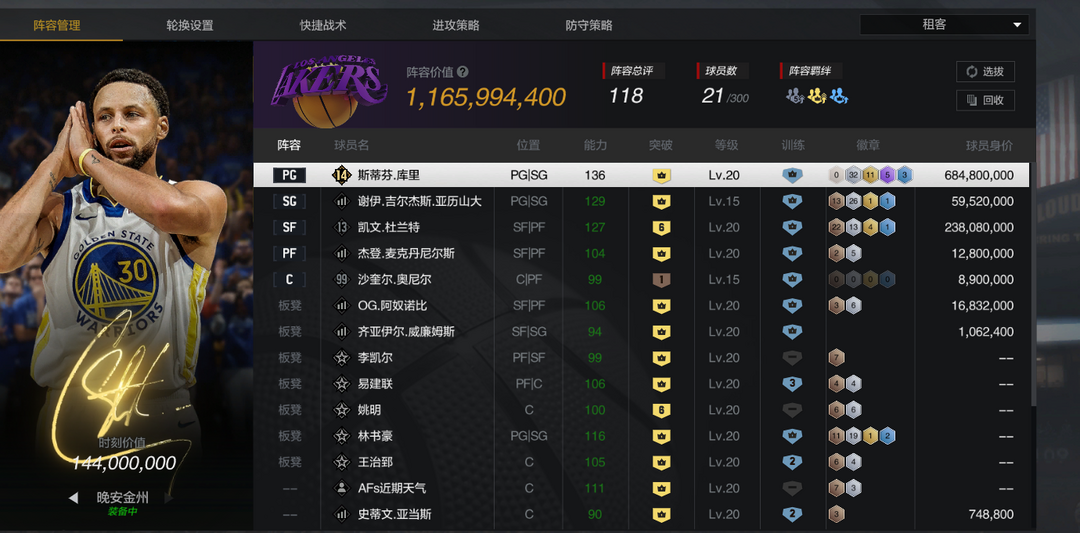Select the PF lineup slot
Screen dimensions: 1080x533
[x=289, y=253]
